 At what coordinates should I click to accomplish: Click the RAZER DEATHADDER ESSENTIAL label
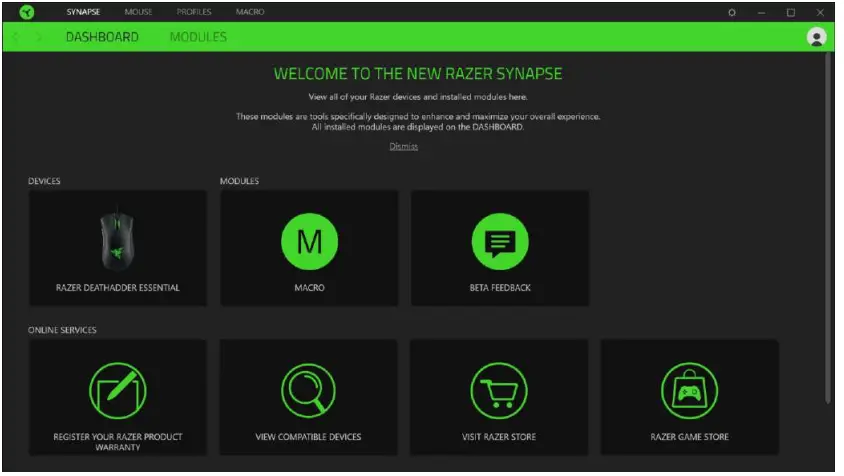(118, 290)
